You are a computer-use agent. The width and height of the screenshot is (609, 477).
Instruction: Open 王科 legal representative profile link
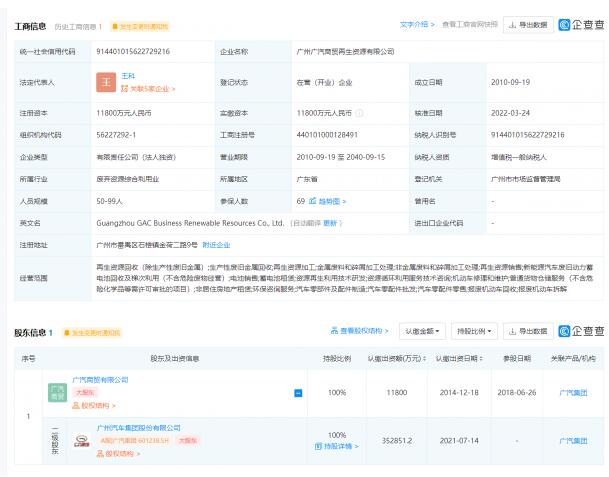(128, 76)
